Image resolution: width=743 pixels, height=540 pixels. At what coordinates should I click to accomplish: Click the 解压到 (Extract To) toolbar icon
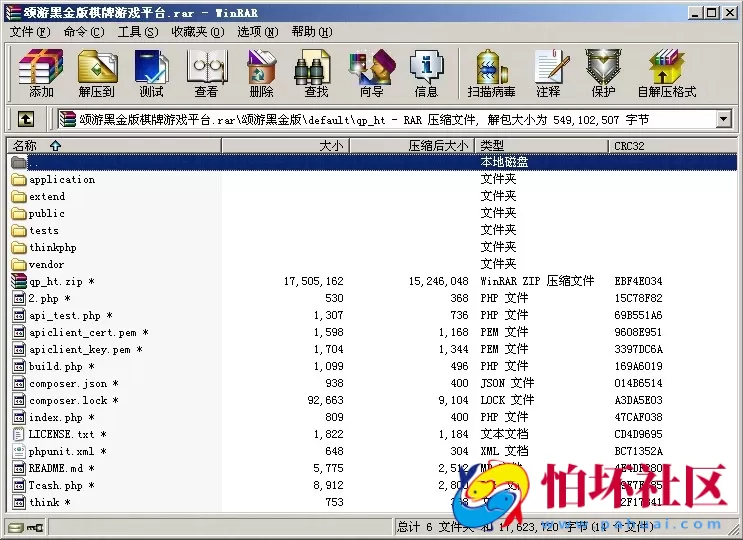coord(97,72)
